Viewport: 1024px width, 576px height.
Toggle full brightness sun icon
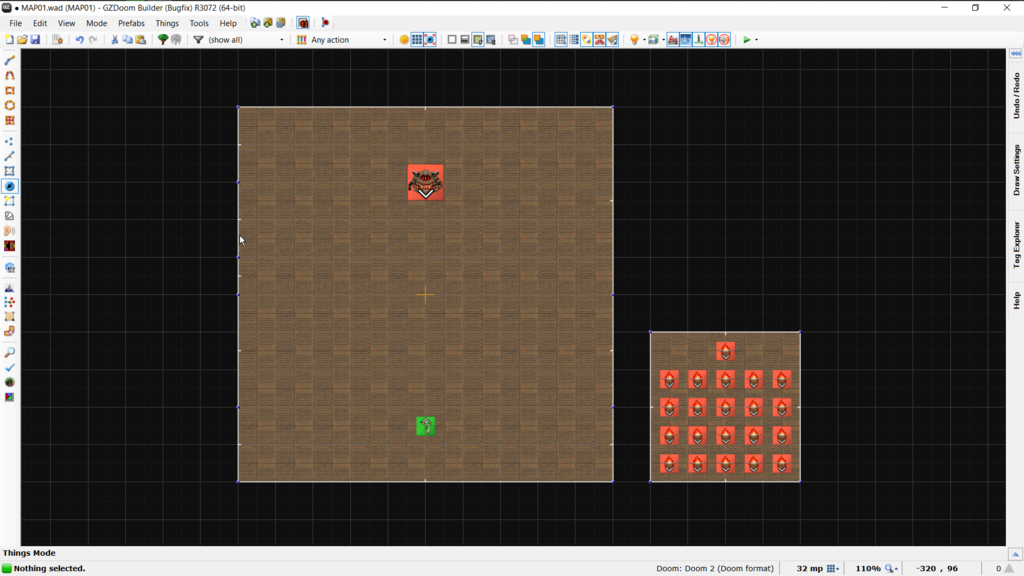tap(404, 40)
